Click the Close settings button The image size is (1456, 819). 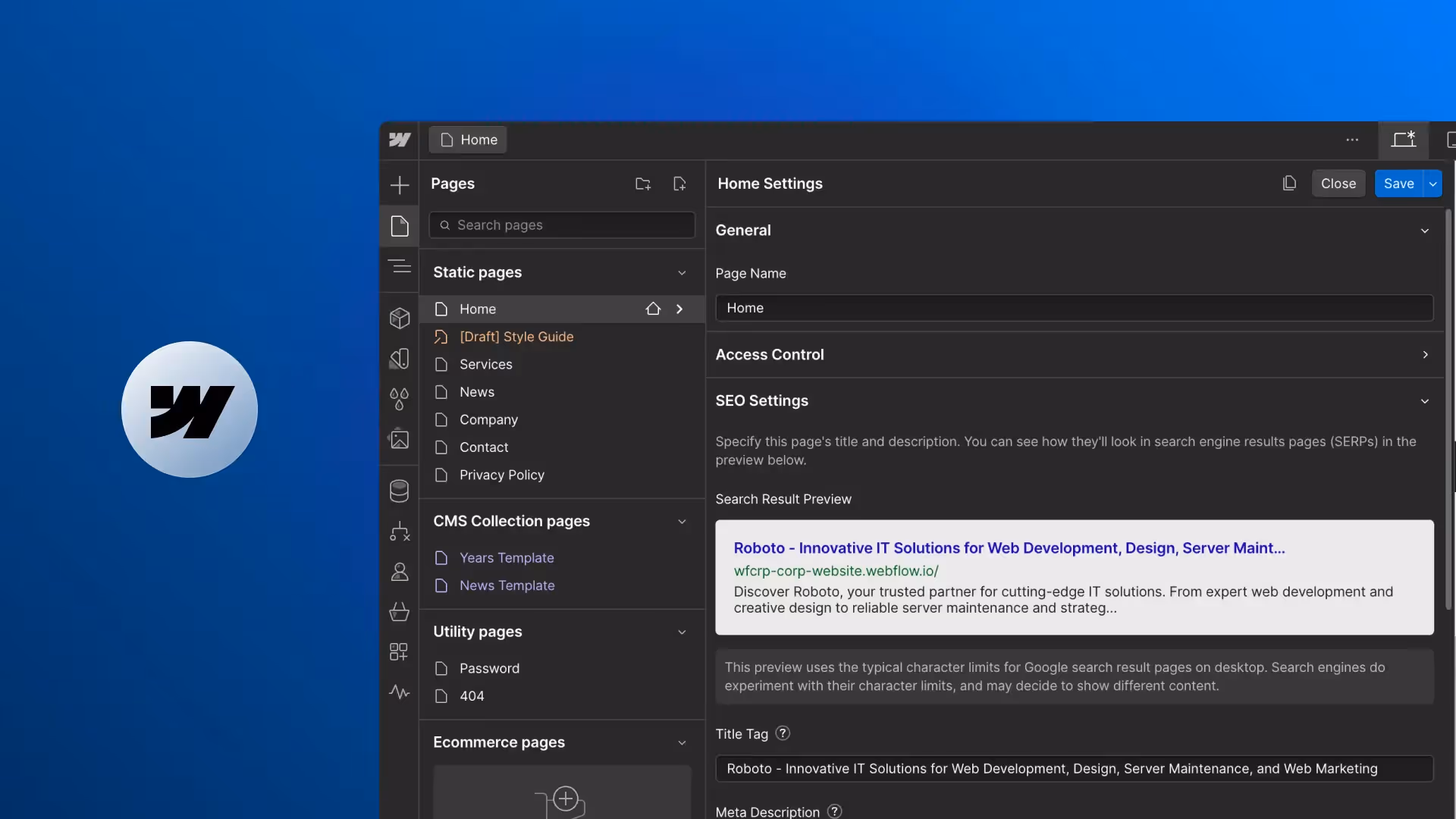(x=1338, y=184)
